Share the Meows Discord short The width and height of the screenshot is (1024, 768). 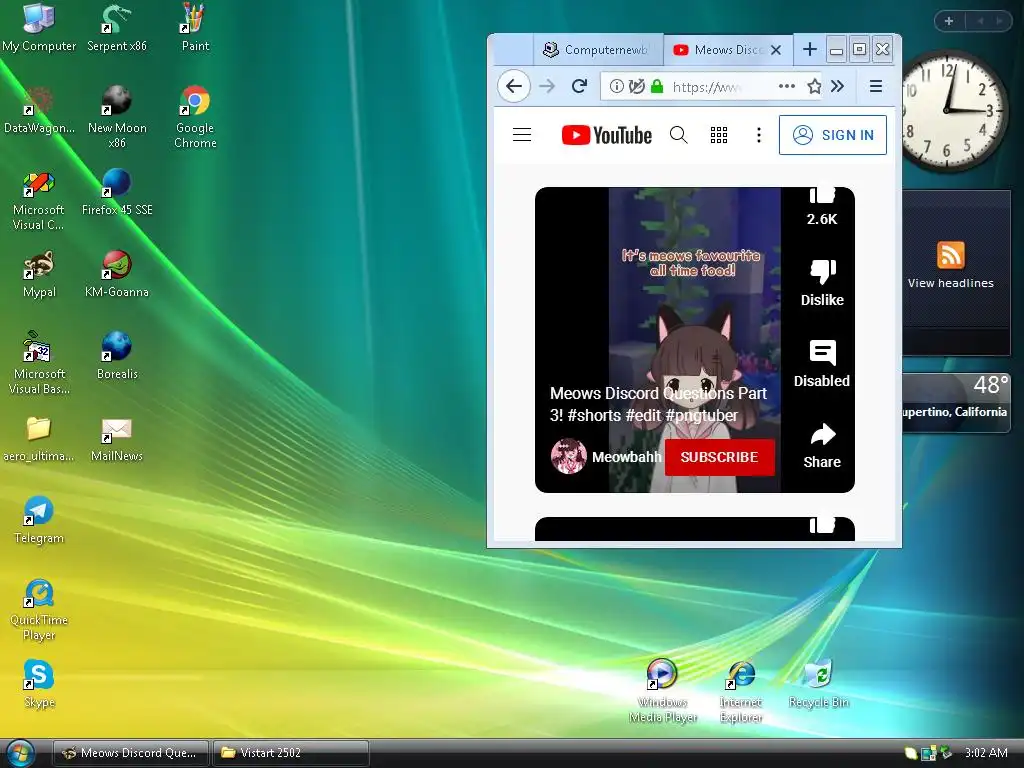coord(822,445)
